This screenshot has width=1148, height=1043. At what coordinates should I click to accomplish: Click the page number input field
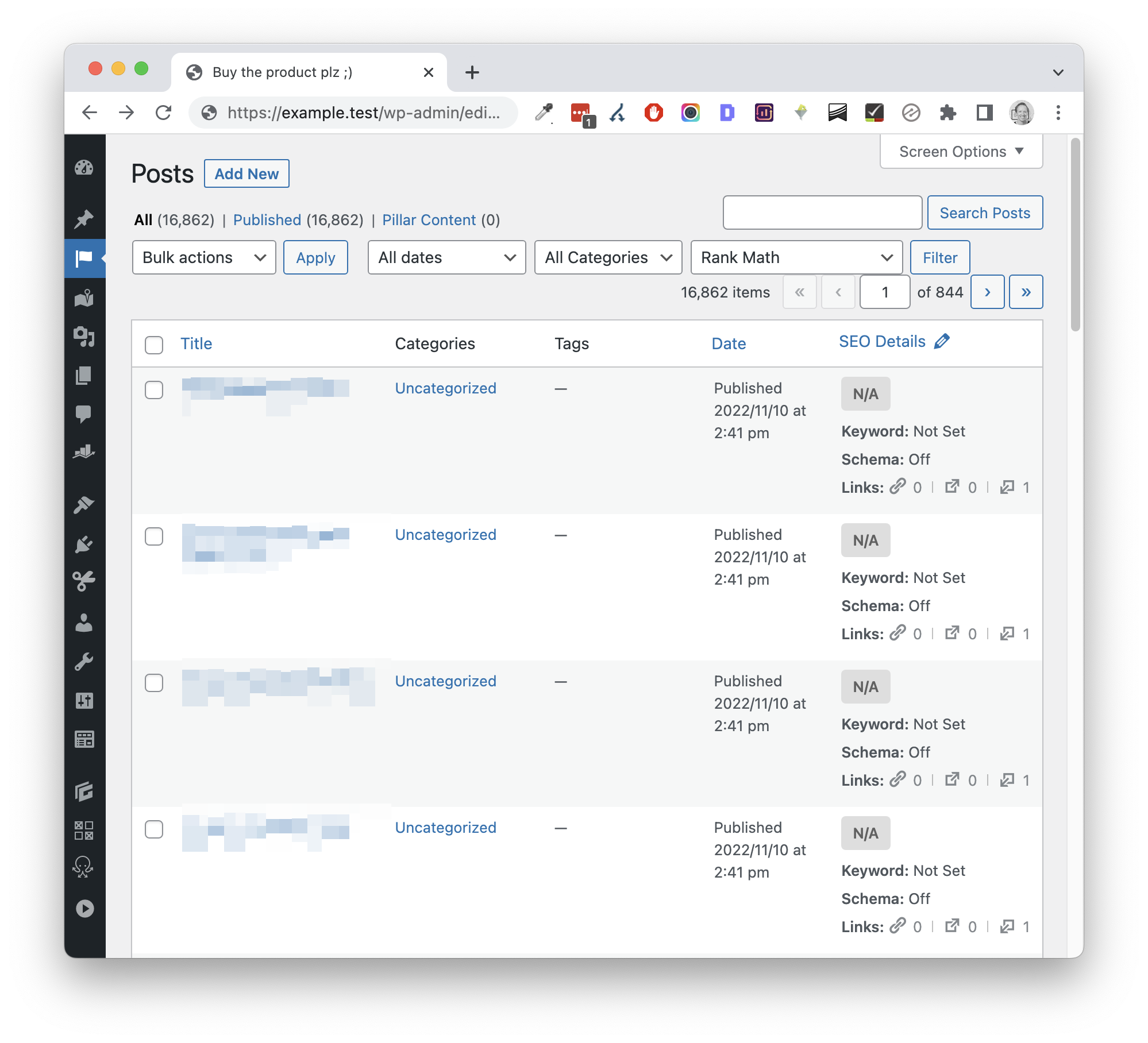tap(884, 291)
